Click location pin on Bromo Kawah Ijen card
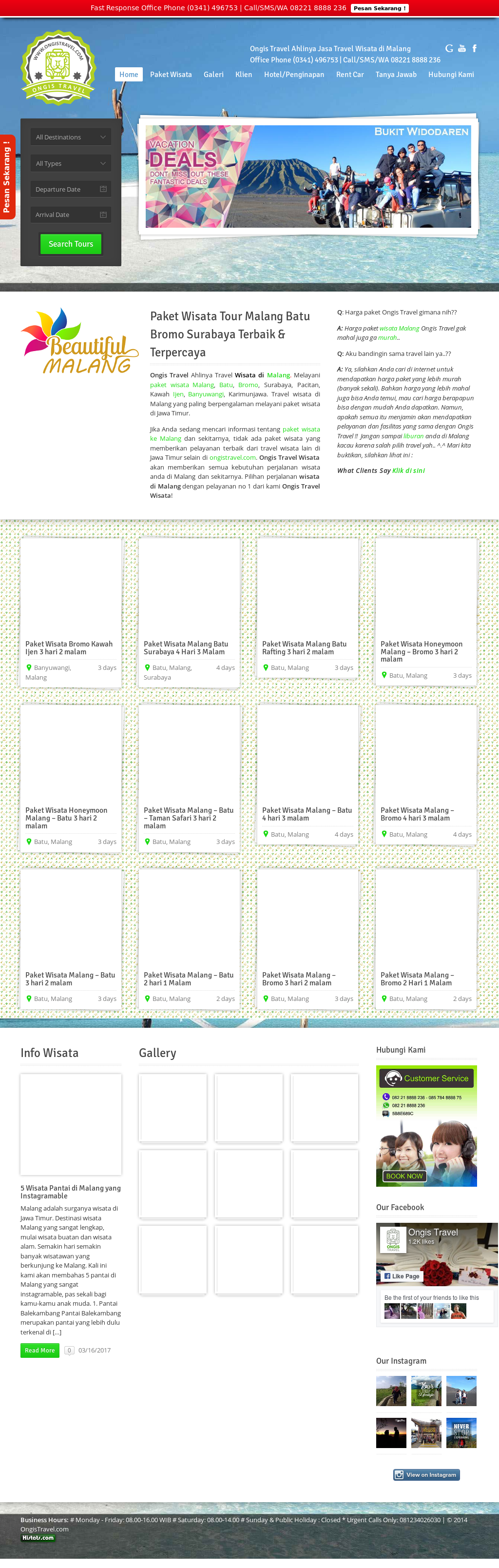The width and height of the screenshot is (499, 1568). click(29, 668)
